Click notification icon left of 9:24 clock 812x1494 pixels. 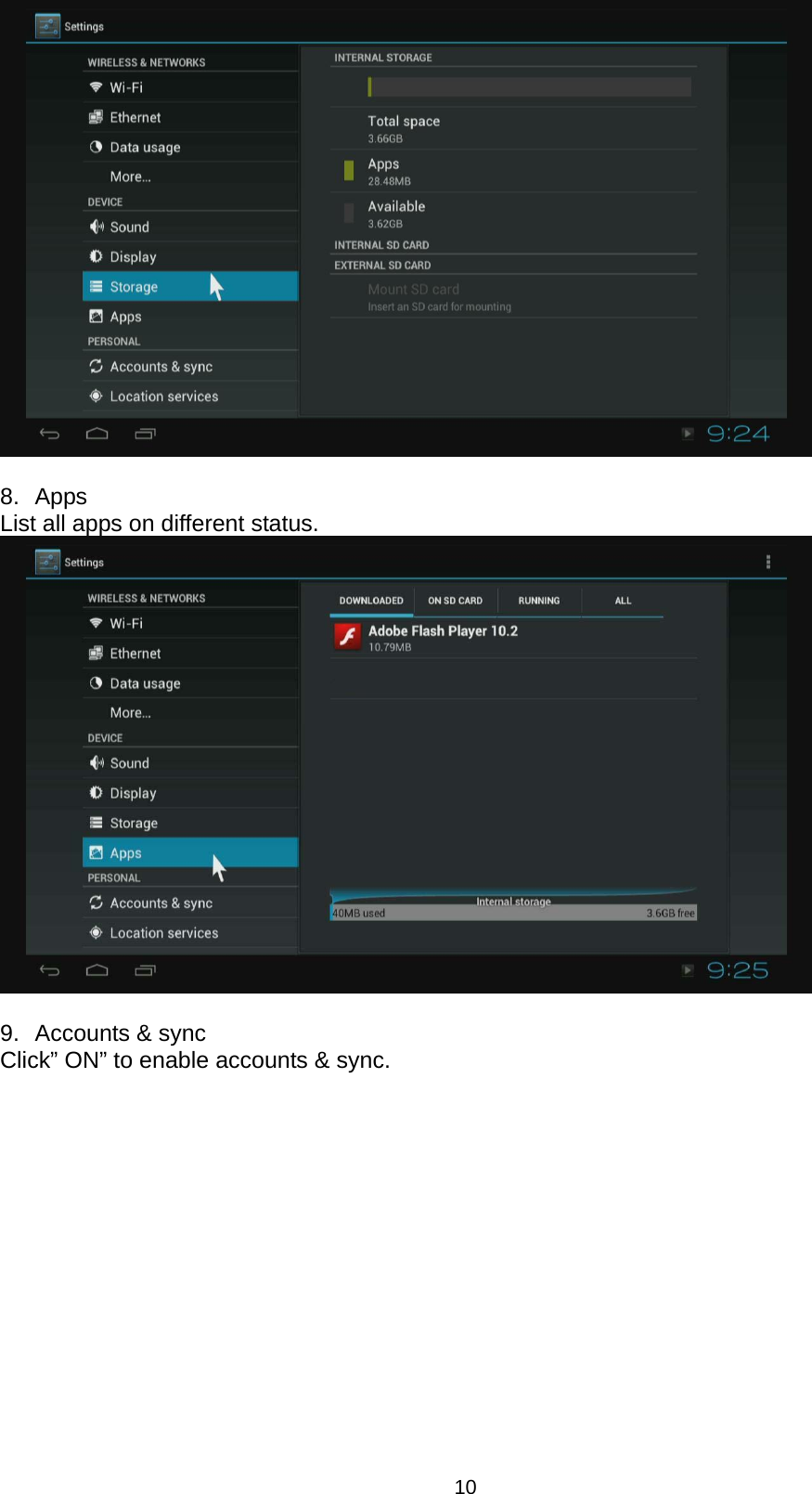pyautogui.click(x=688, y=434)
